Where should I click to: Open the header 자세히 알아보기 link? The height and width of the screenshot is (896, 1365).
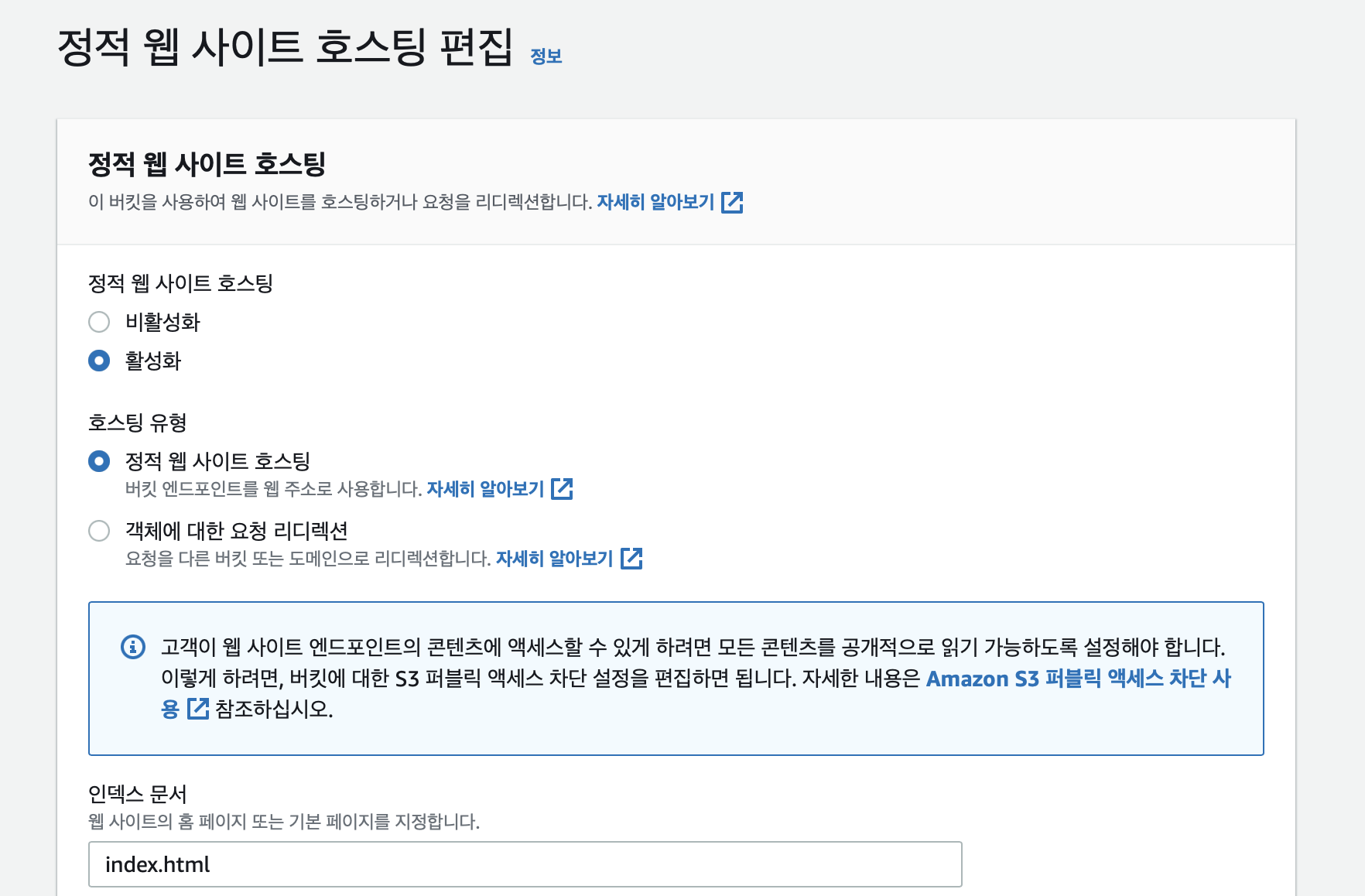pyautogui.click(x=655, y=202)
